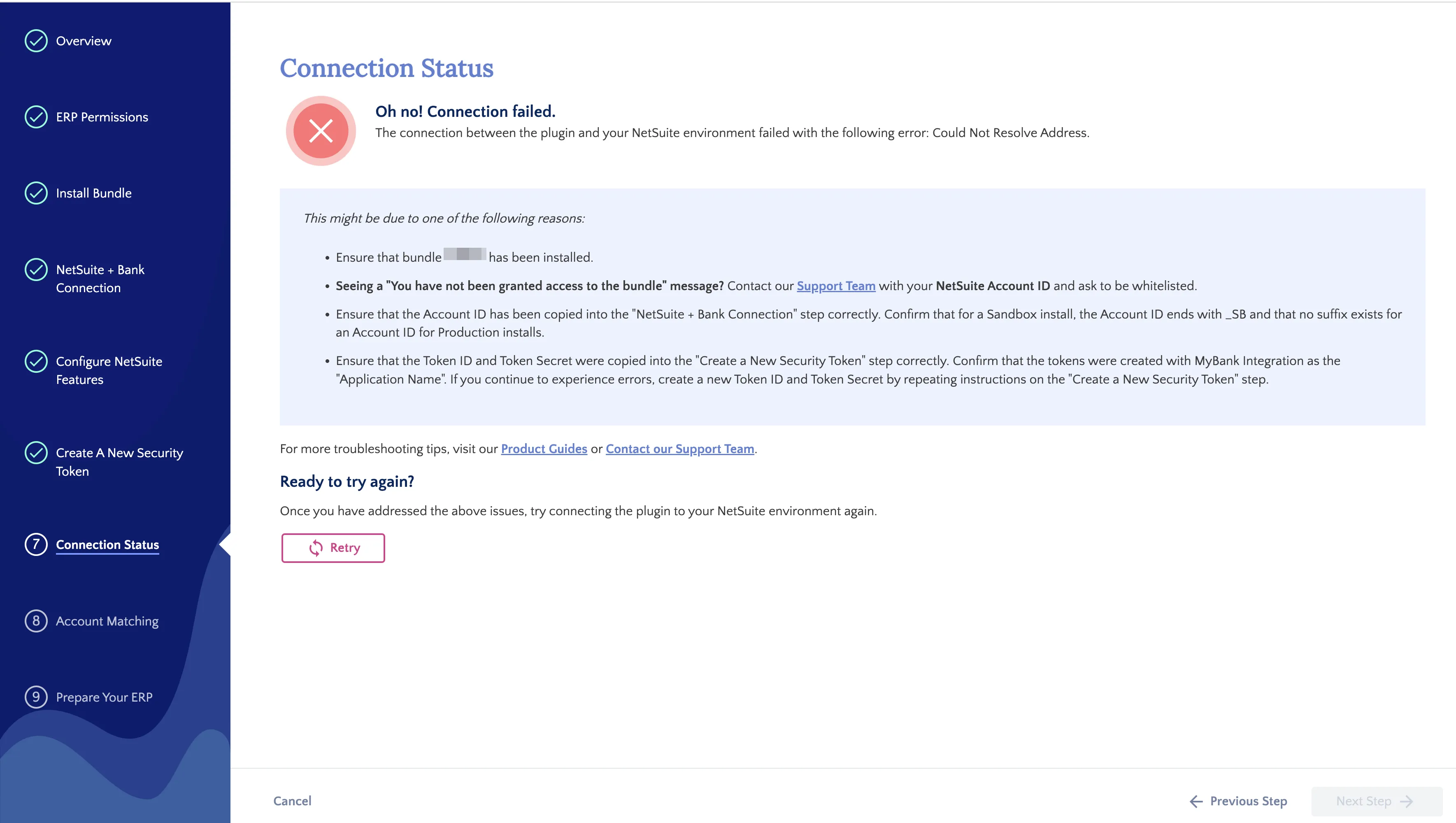
Task: Click the Account ID copied correctly tip
Action: tap(869, 323)
